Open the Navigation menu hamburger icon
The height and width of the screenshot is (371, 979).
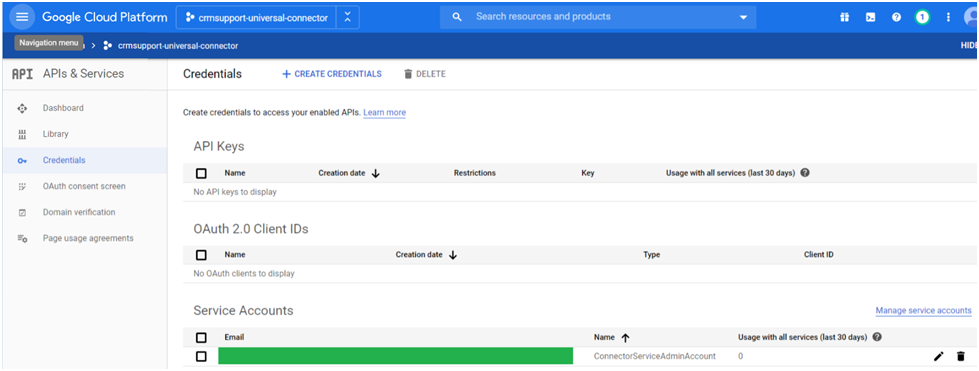(x=22, y=17)
